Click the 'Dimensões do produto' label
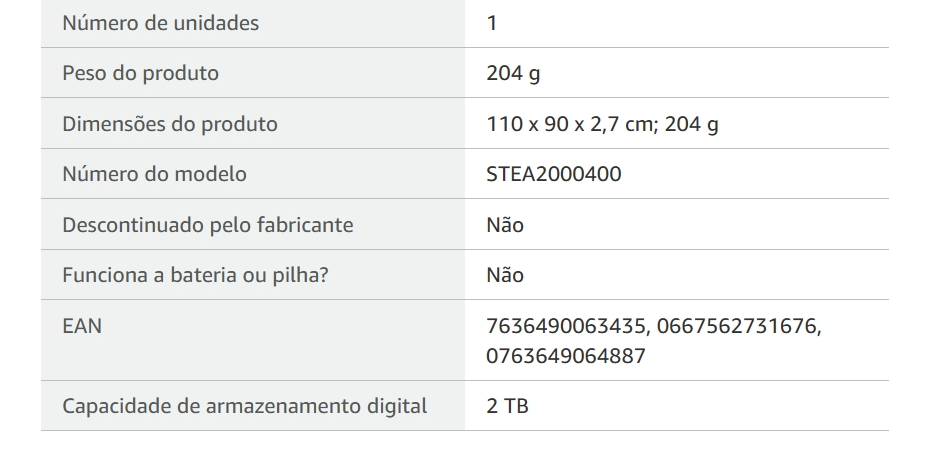The height and width of the screenshot is (450, 942). pyautogui.click(x=170, y=124)
